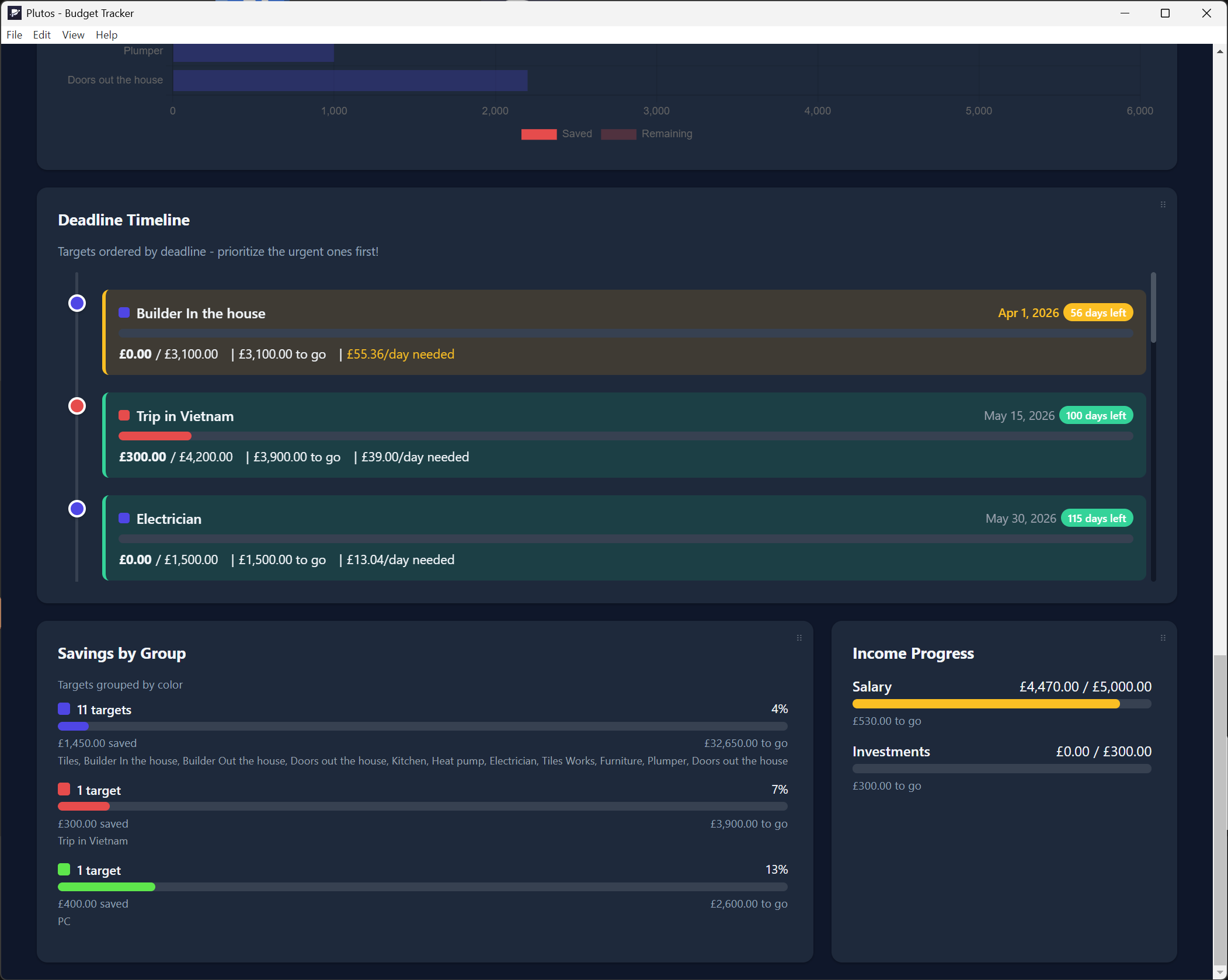Click the blue swatch beside 11 targets

[x=64, y=709]
